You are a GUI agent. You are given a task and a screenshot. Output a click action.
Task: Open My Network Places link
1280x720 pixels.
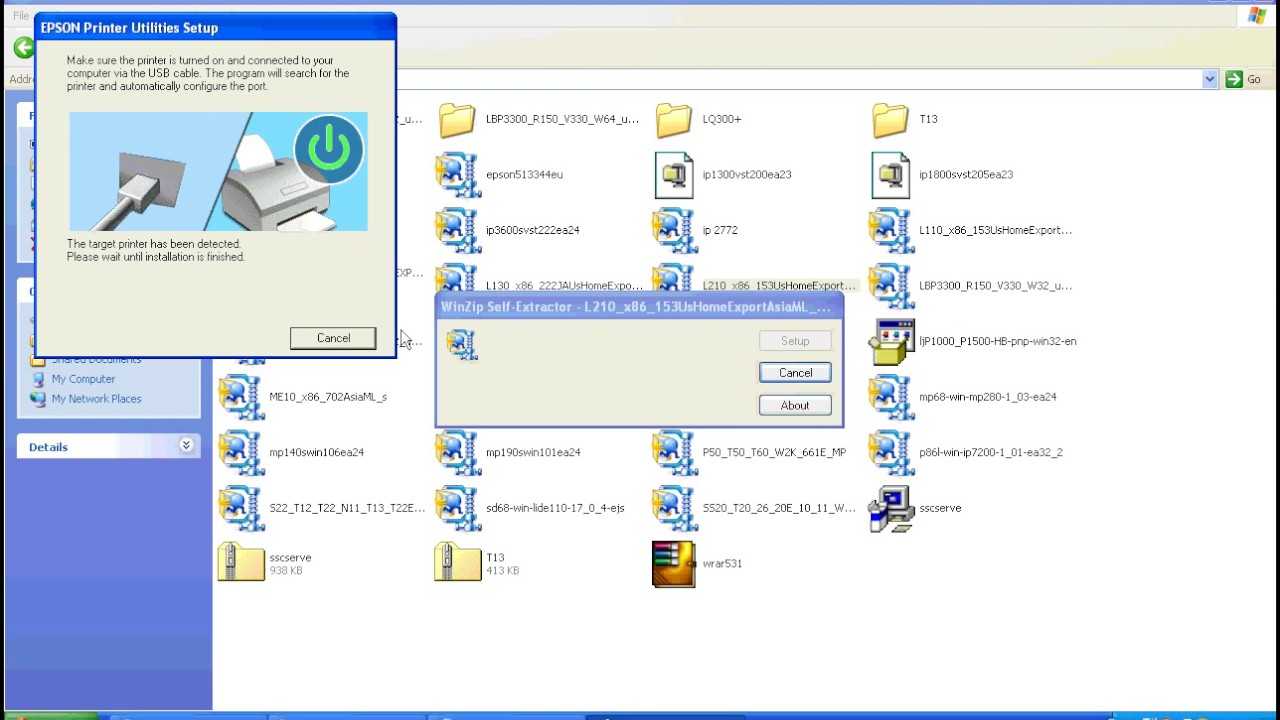(x=96, y=399)
